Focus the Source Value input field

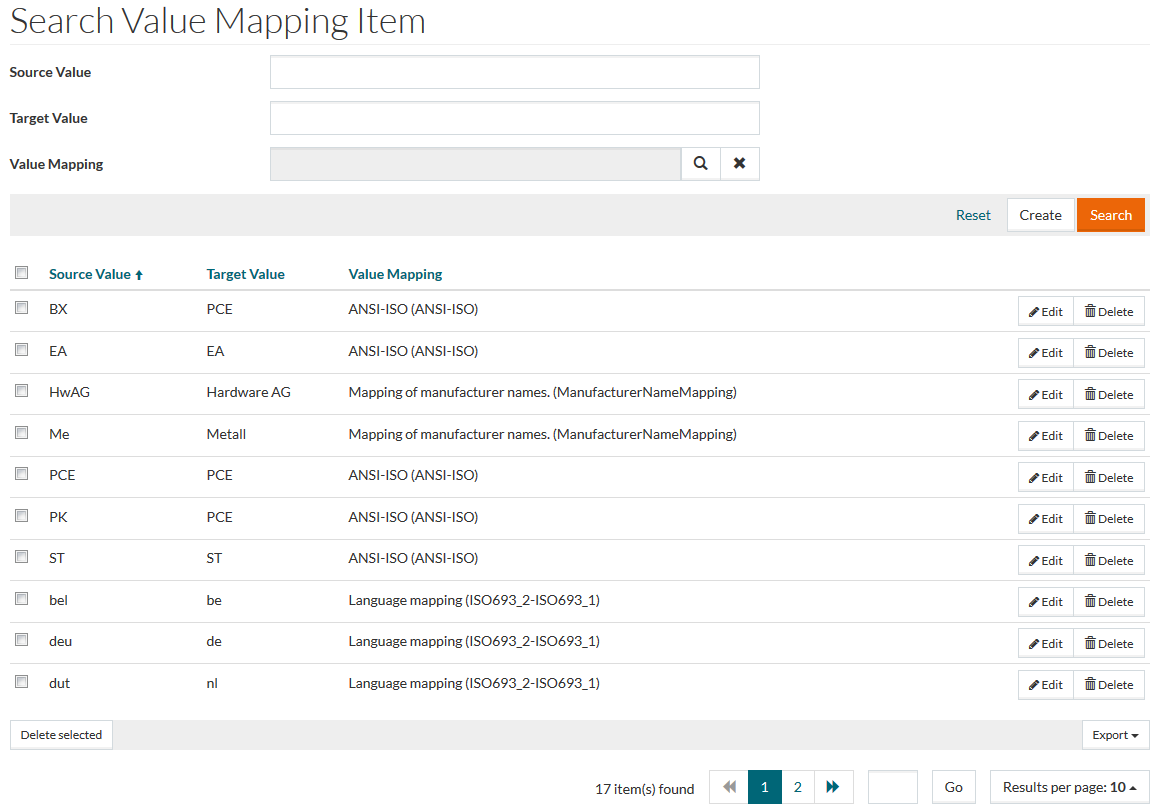(x=514, y=72)
